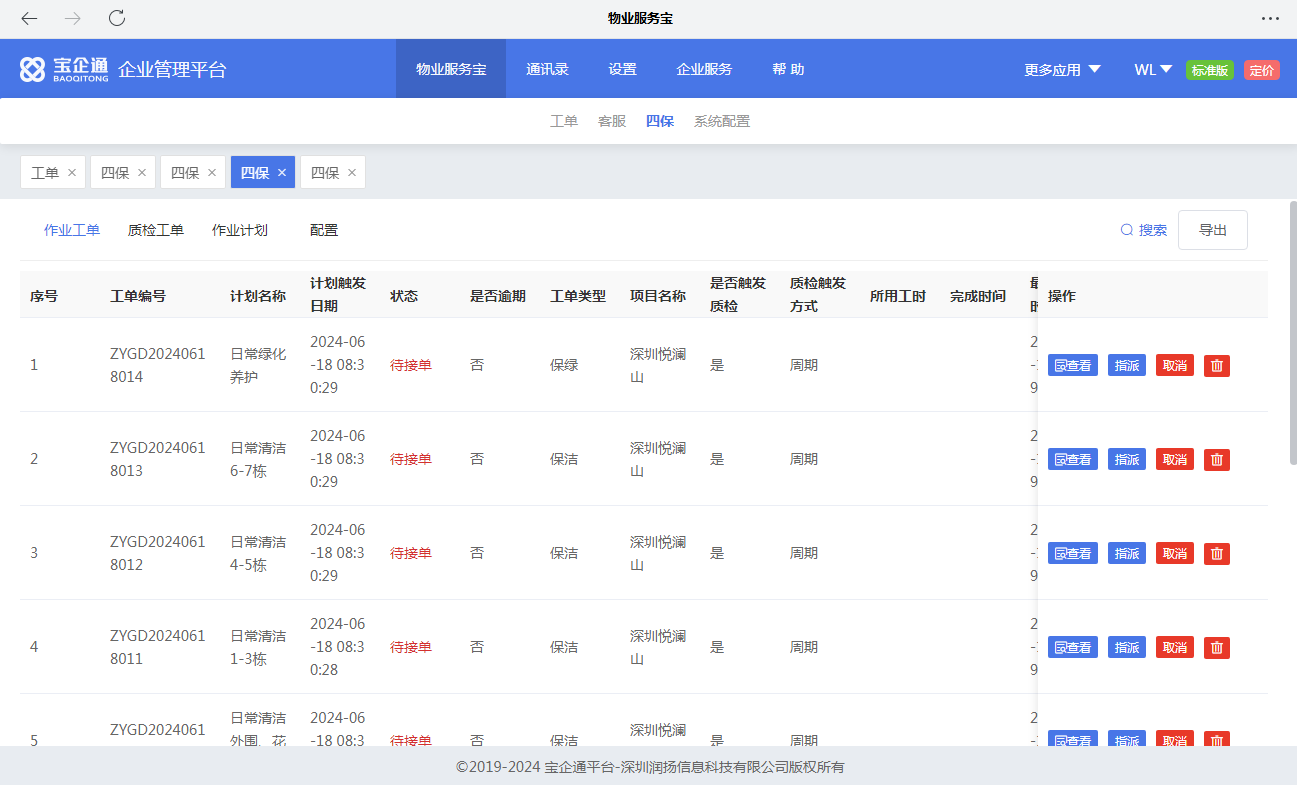This screenshot has height=790, width=1297.
Task: Click 指派 for order ZYGD20240618011
Action: [x=1127, y=647]
